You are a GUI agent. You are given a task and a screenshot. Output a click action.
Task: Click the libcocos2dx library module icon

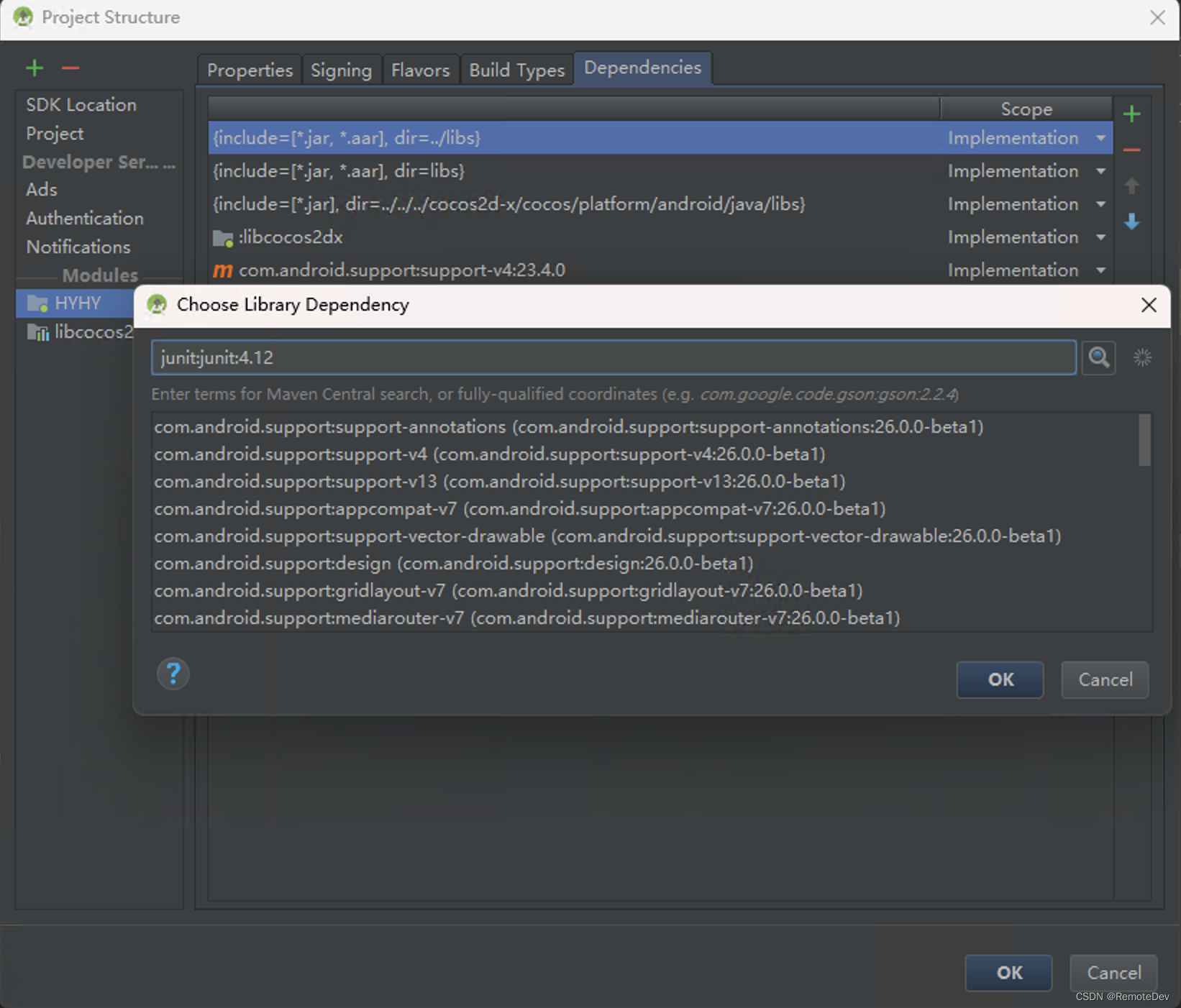coord(37,332)
